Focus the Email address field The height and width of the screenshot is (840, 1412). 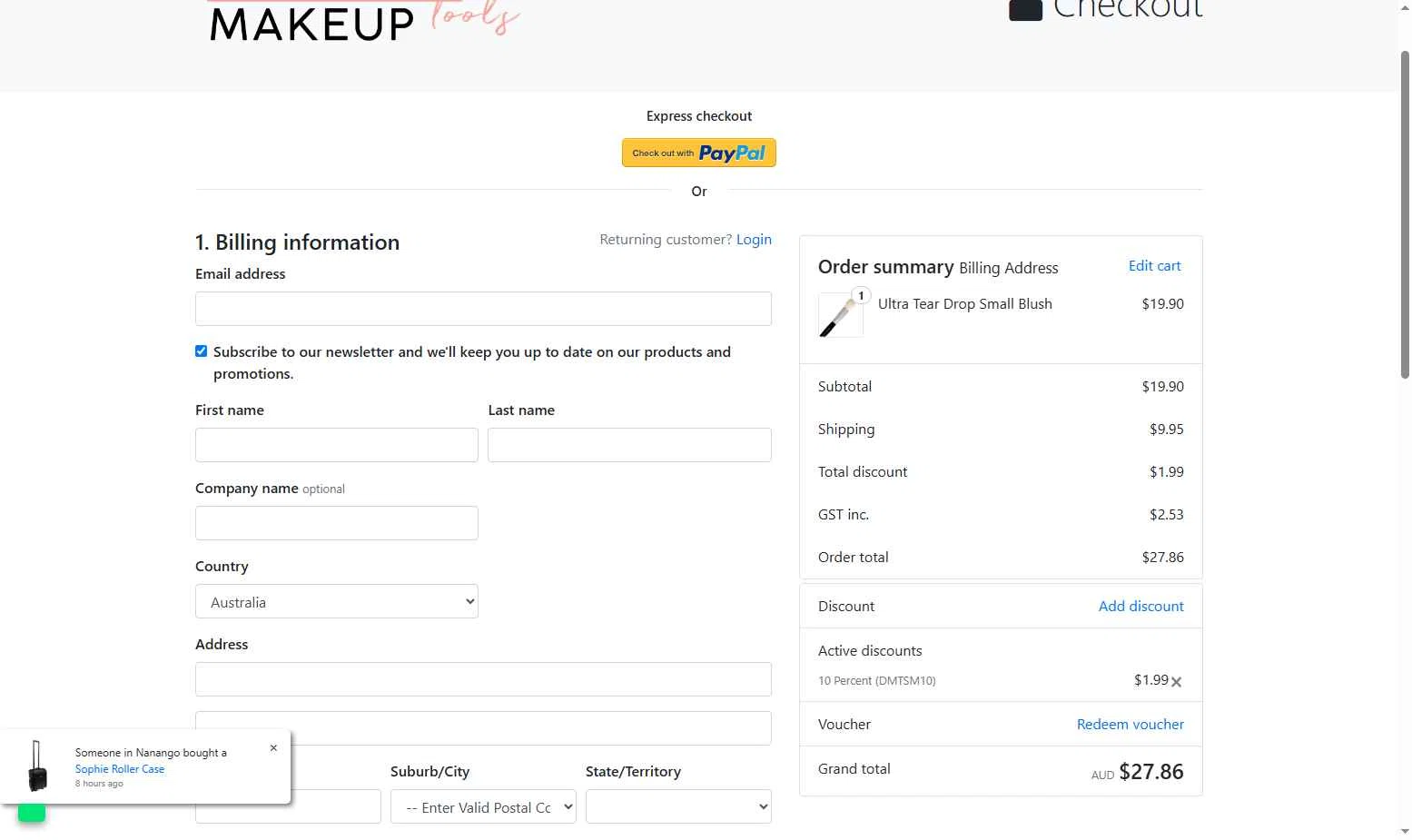pos(483,309)
